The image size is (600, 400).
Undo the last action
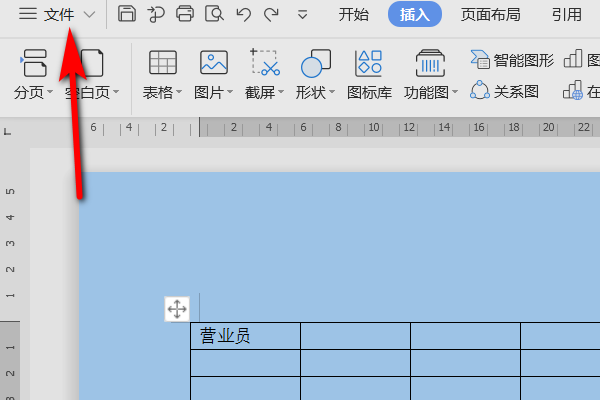(x=243, y=14)
